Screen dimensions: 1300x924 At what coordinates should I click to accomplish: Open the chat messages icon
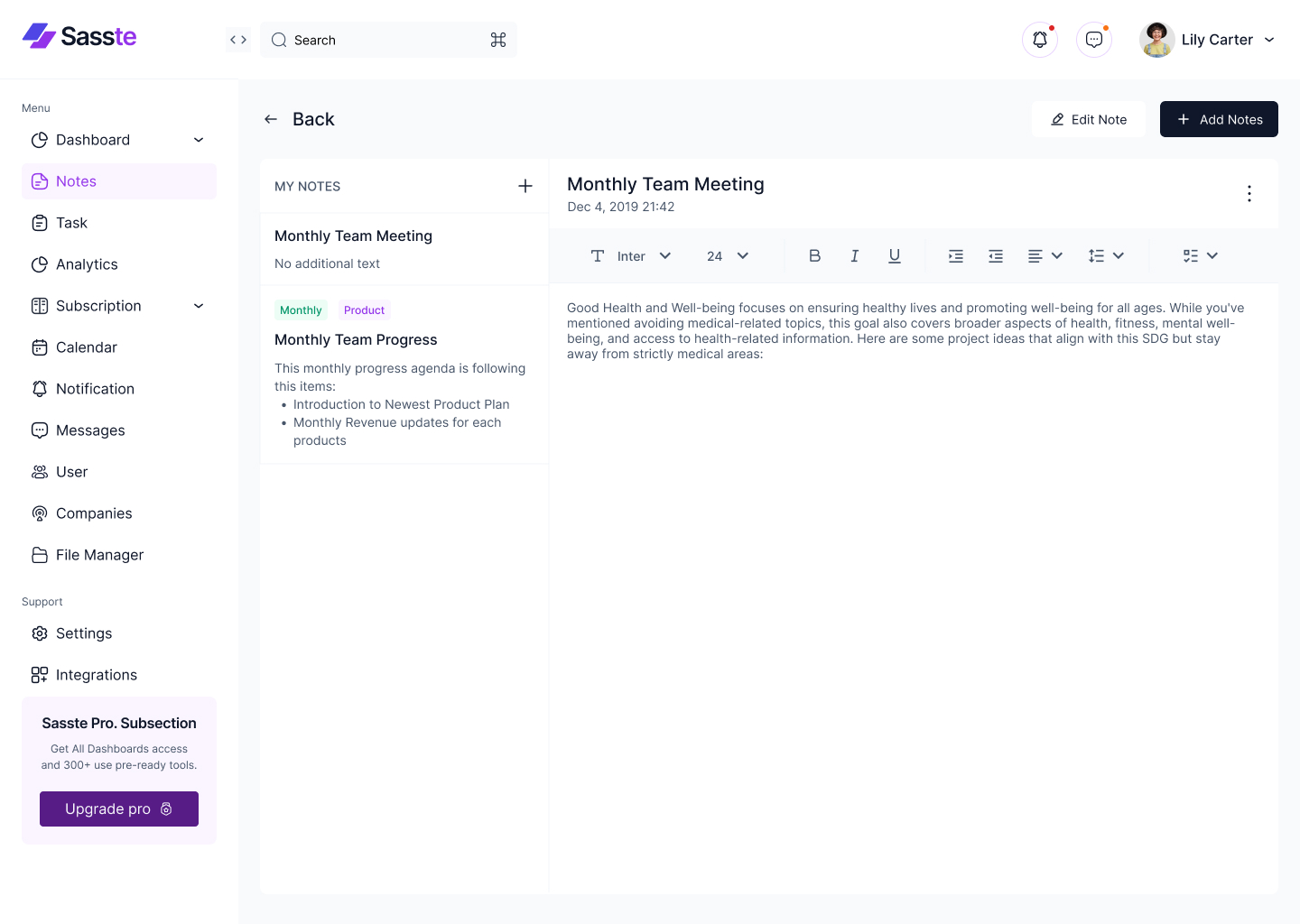[x=1093, y=39]
